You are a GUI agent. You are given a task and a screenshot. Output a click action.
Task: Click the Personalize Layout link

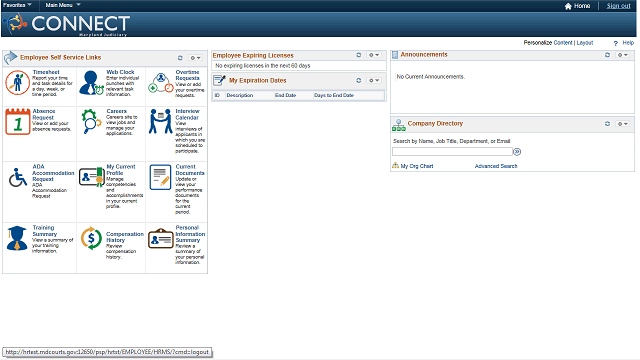[x=584, y=43]
